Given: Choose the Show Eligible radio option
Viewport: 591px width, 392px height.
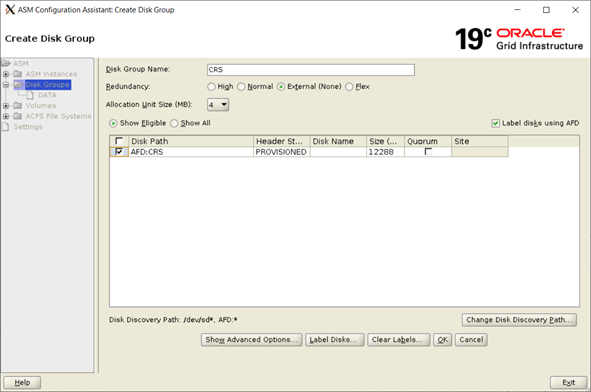Looking at the screenshot, I should (113, 123).
